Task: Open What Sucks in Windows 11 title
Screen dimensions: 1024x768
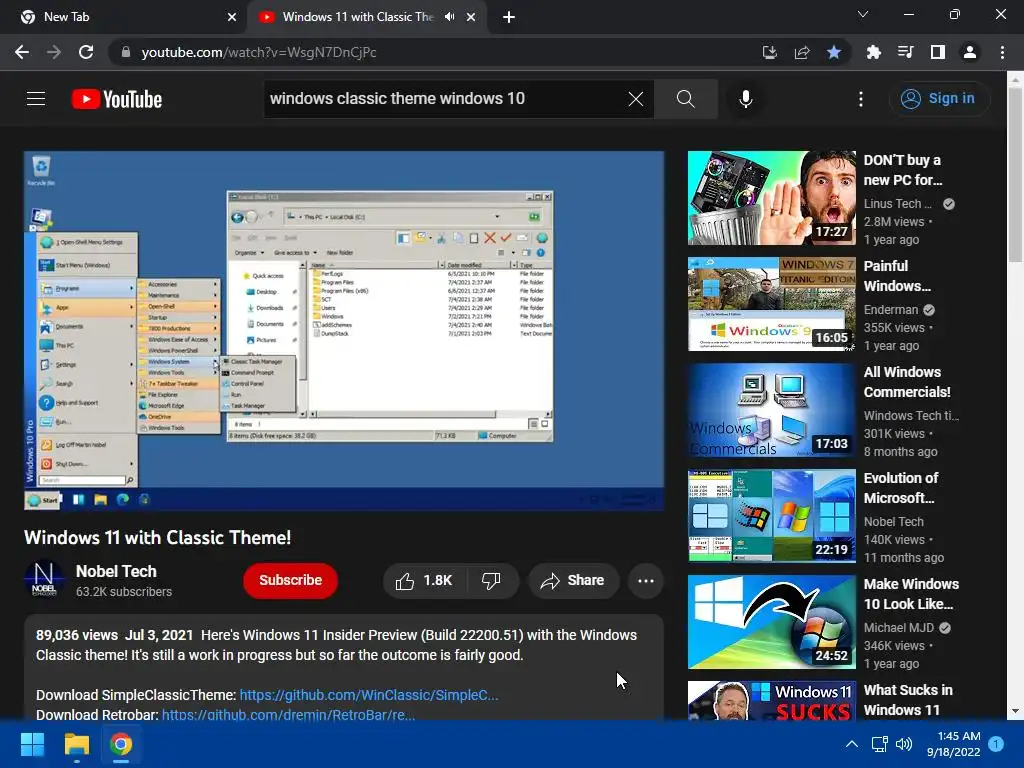Action: coord(908,700)
